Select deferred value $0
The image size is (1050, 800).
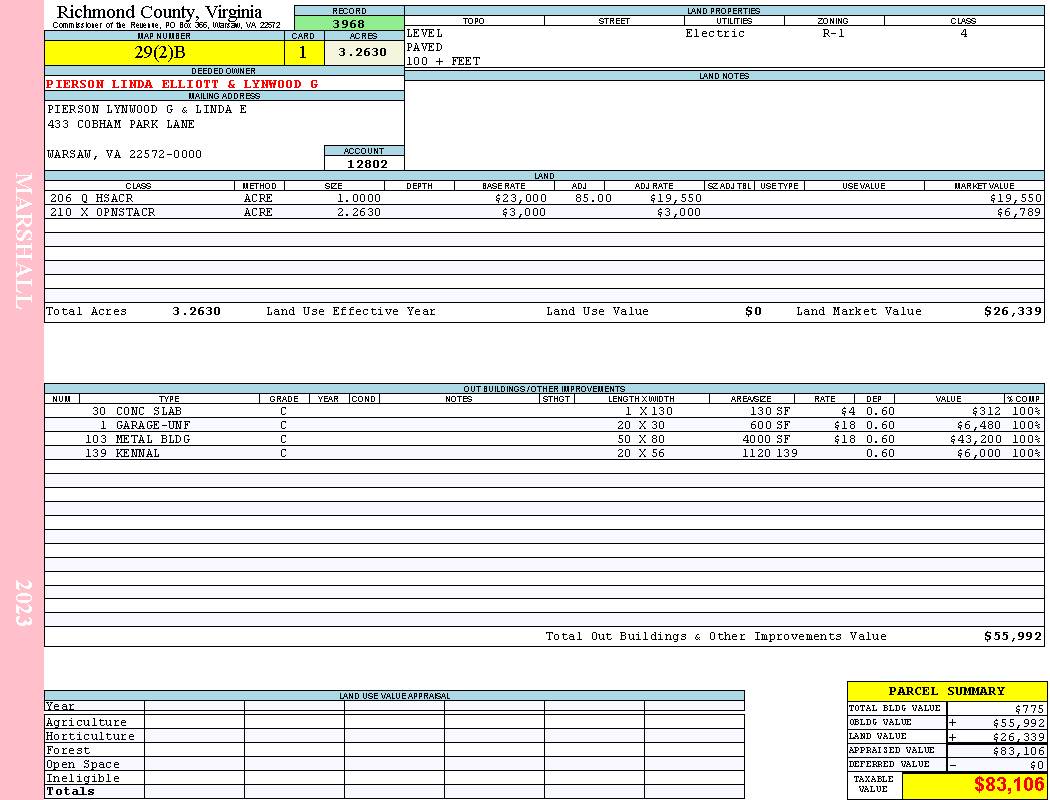point(1037,765)
